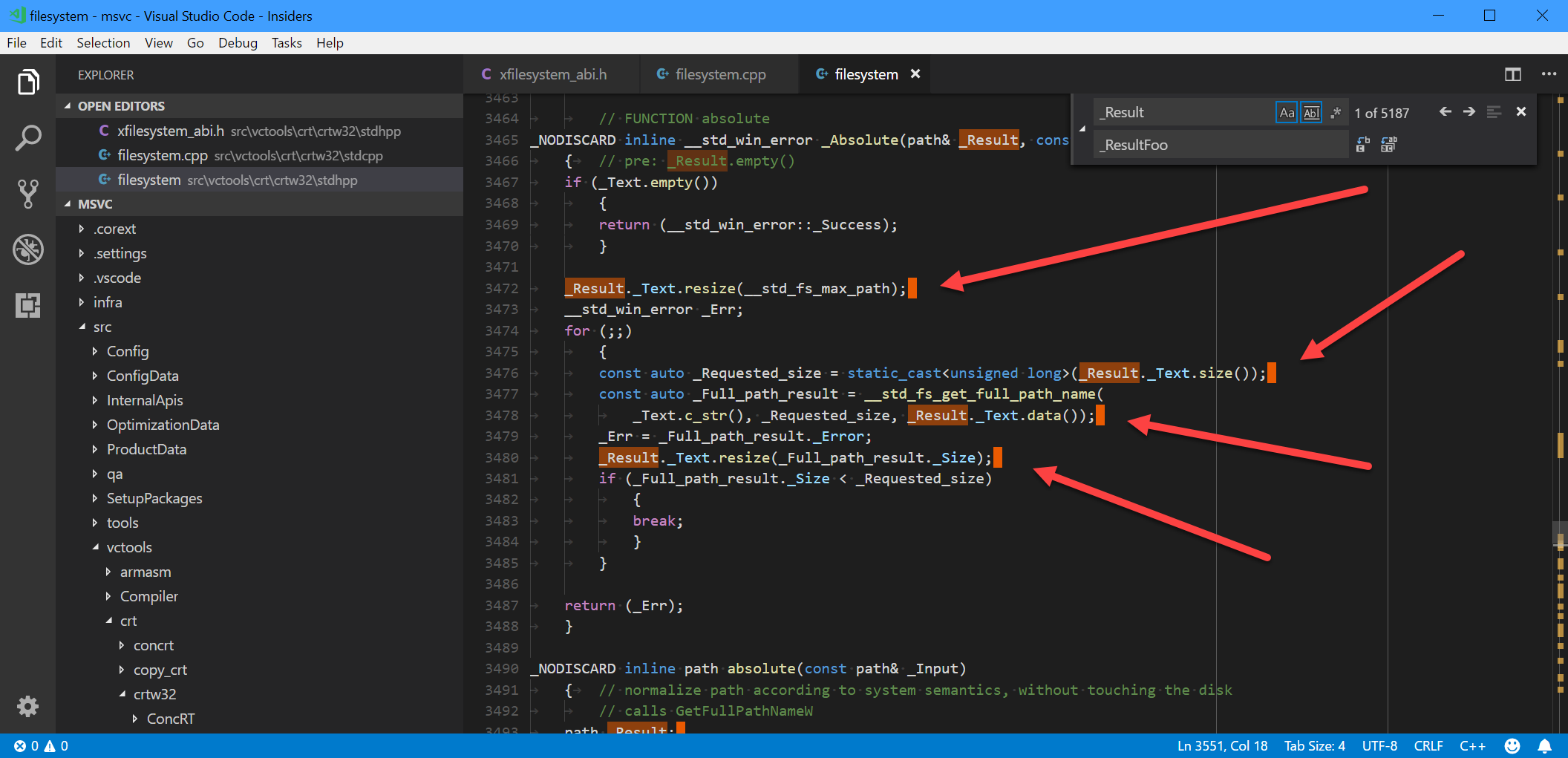Change C++ language mode
This screenshot has height=758, width=1568.
coord(1472,746)
